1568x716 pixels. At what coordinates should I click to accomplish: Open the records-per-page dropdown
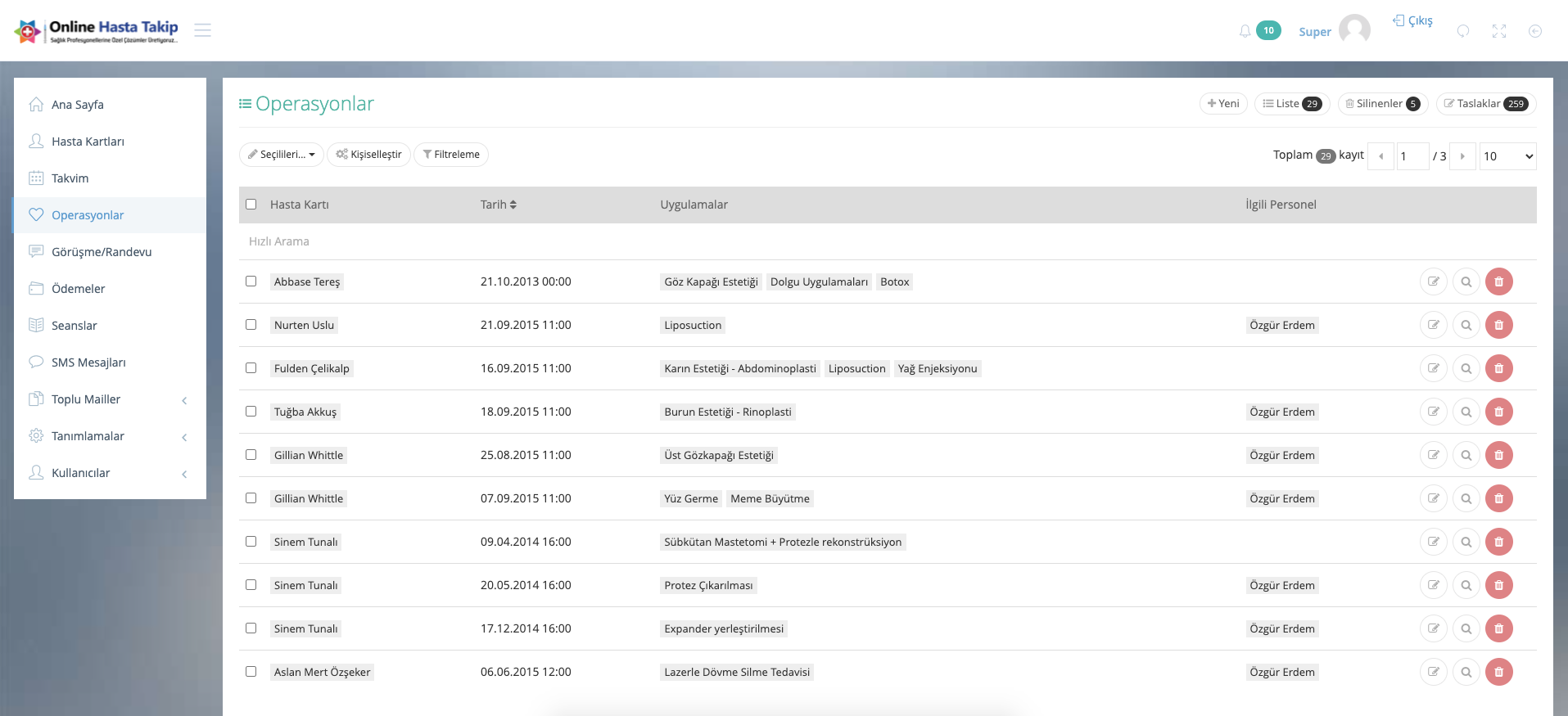tap(1507, 156)
